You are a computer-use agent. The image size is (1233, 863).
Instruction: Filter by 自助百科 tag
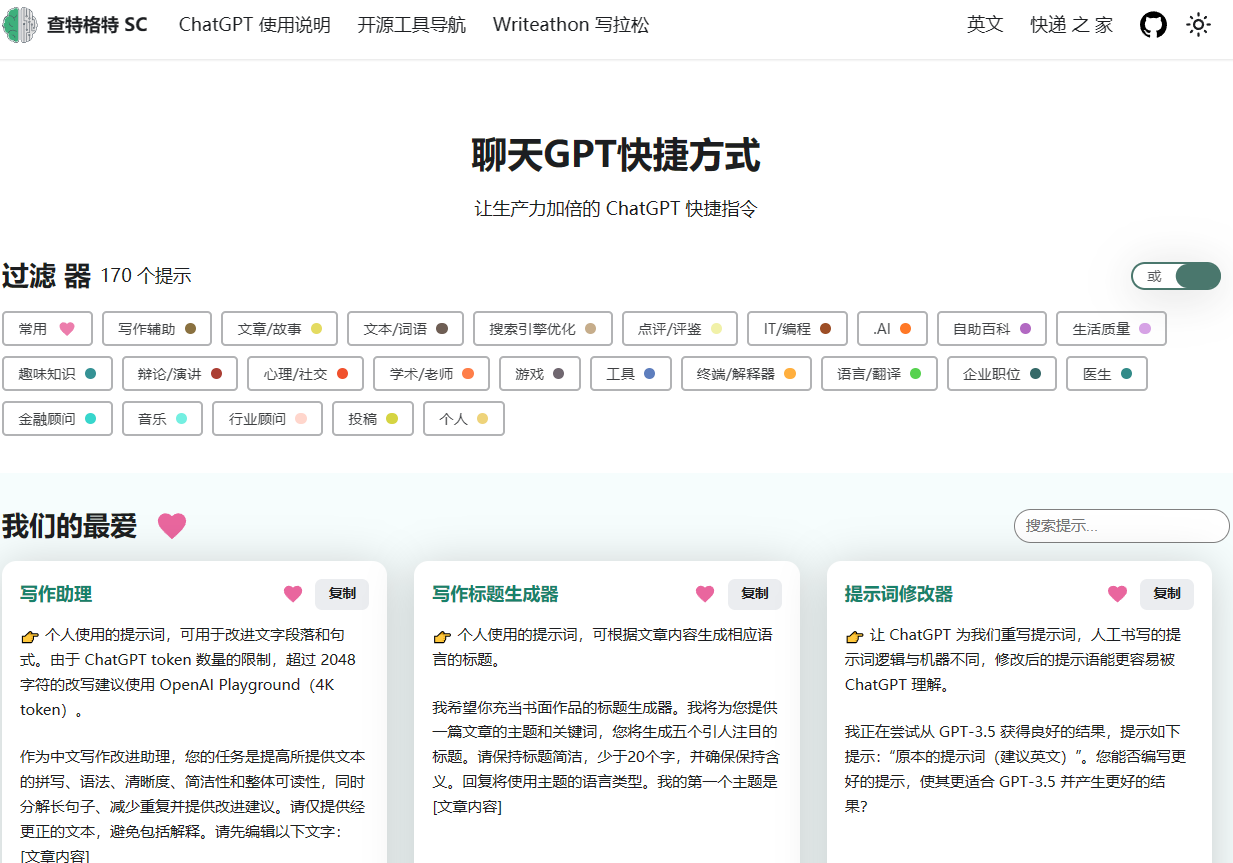992,328
